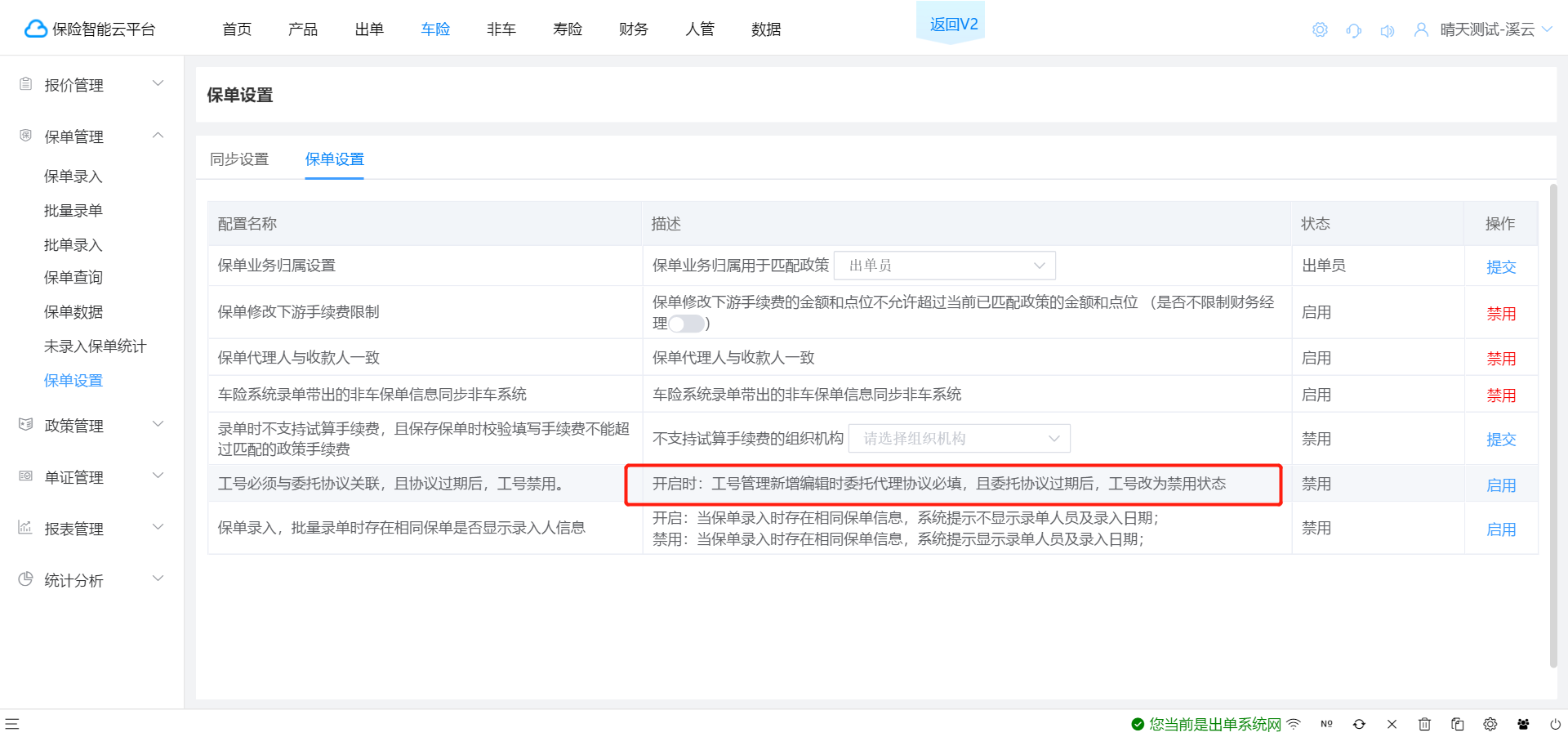Open 人管 in top navigation
The height and width of the screenshot is (737, 1568).
pos(700,29)
